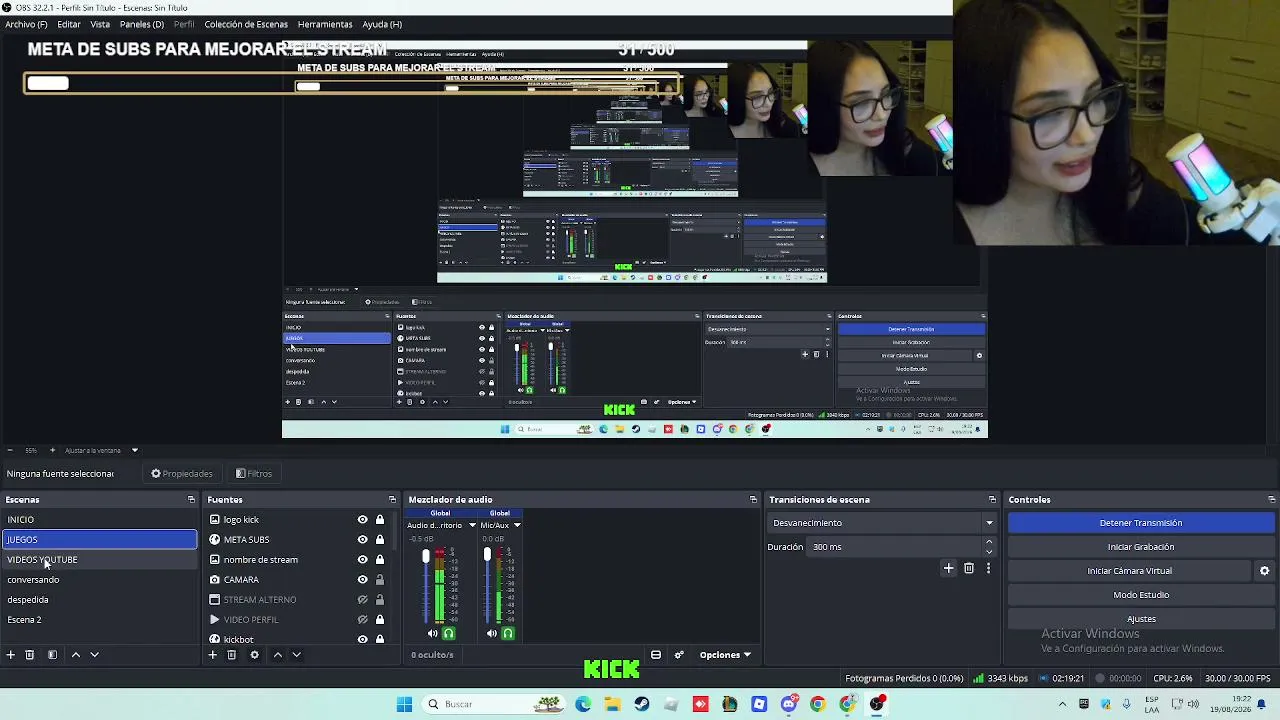Undock the Controles panel

click(1271, 499)
